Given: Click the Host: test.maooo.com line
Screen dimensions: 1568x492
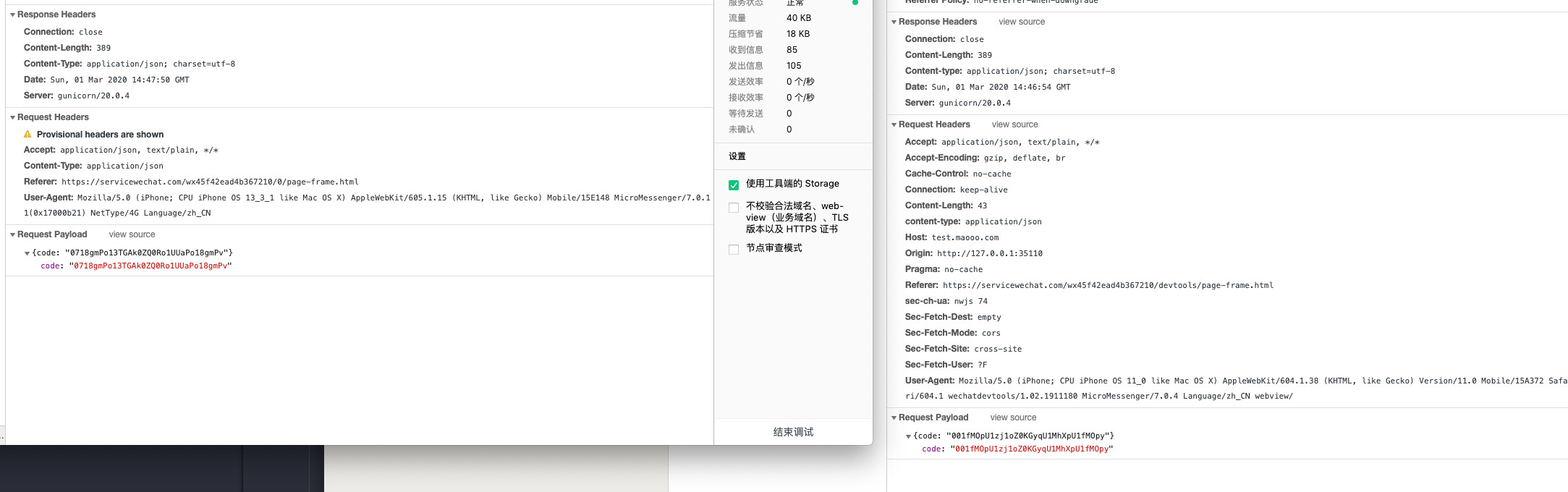Looking at the screenshot, I should tap(952, 237).
